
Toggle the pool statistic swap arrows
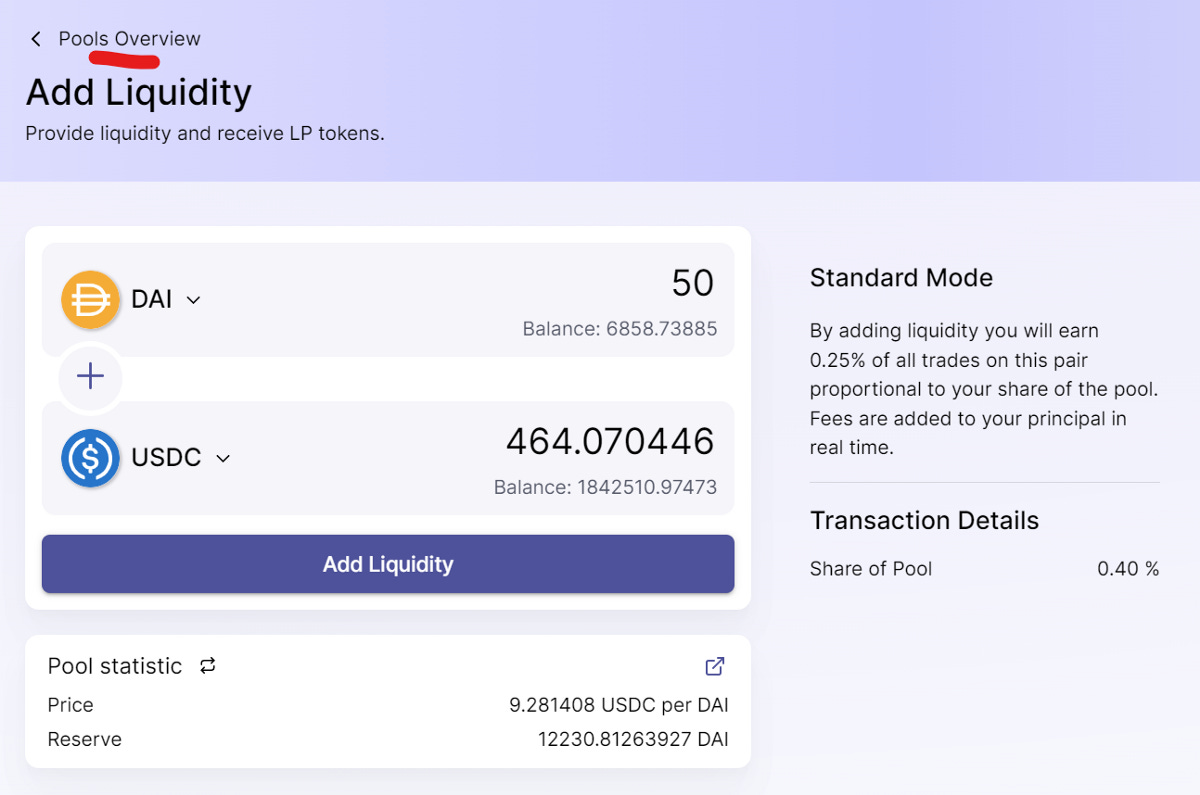[208, 666]
